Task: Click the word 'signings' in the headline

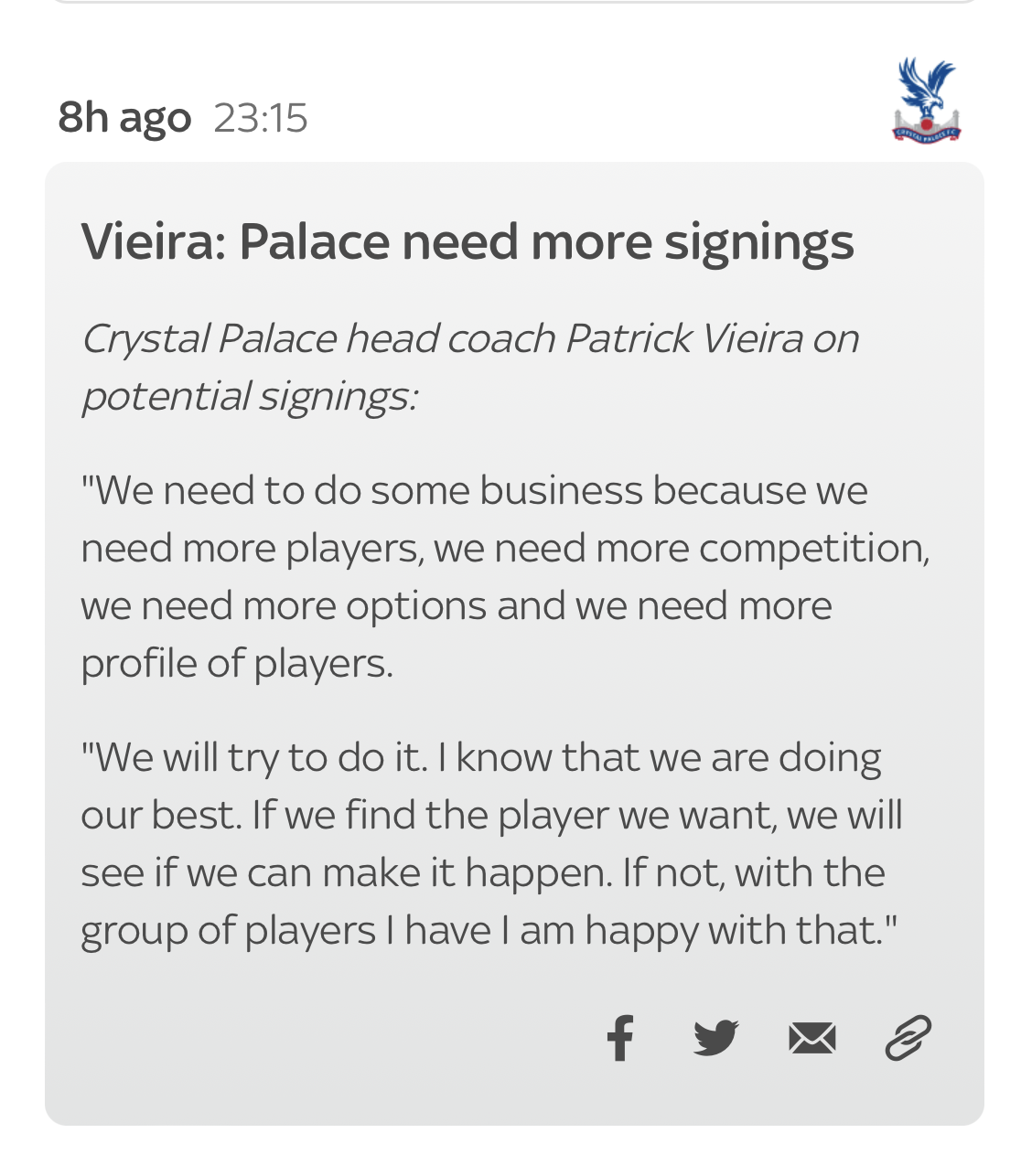Action: [758, 242]
